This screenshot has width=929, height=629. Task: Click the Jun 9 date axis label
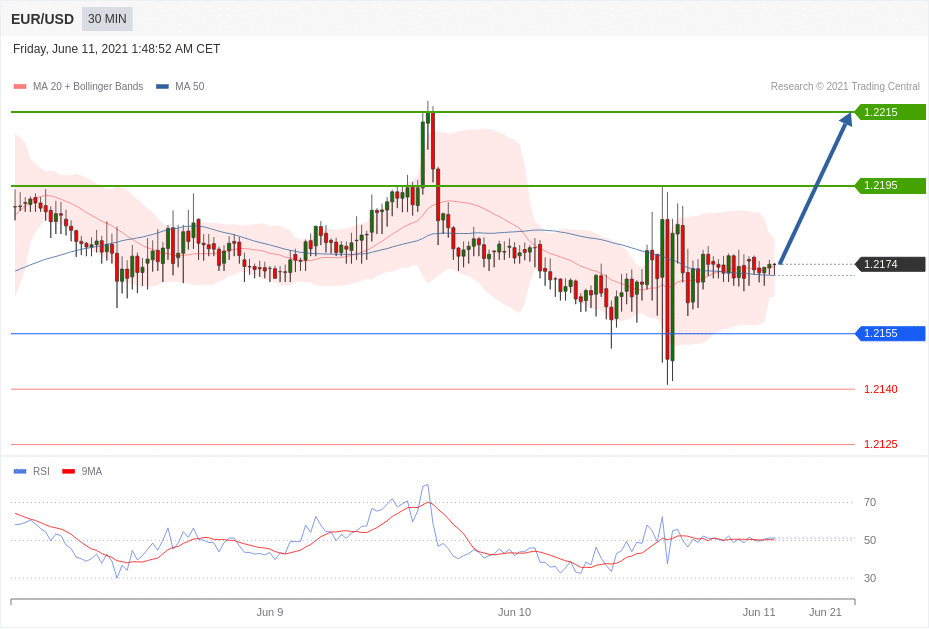point(270,612)
